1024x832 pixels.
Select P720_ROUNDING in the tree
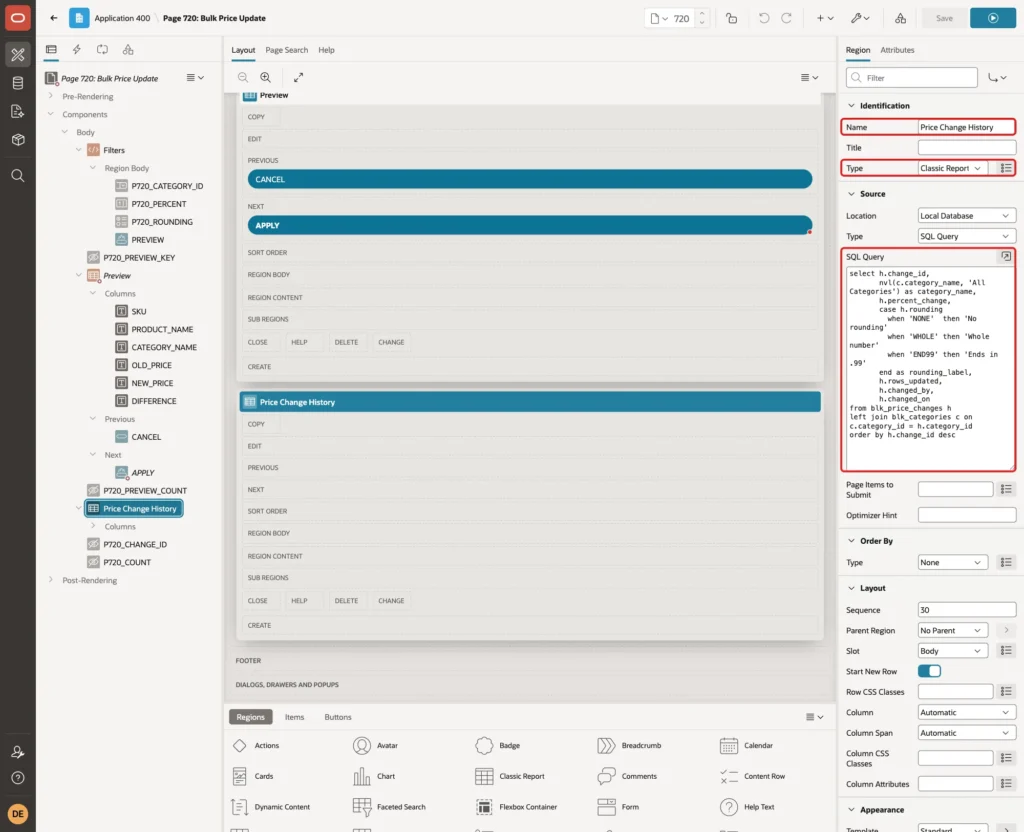click(x=162, y=222)
